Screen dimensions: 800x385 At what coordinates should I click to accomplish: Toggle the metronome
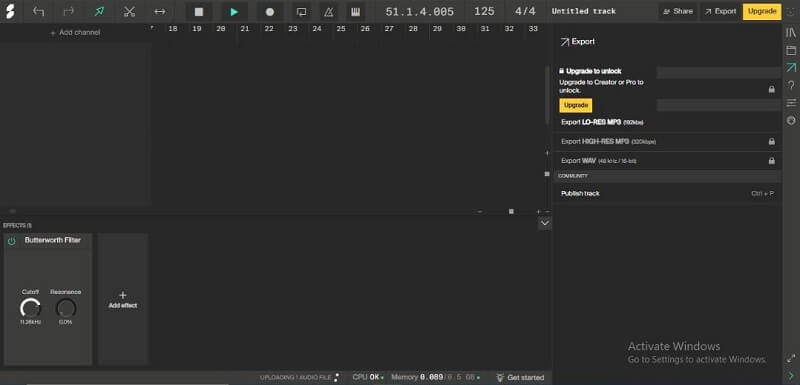329,12
